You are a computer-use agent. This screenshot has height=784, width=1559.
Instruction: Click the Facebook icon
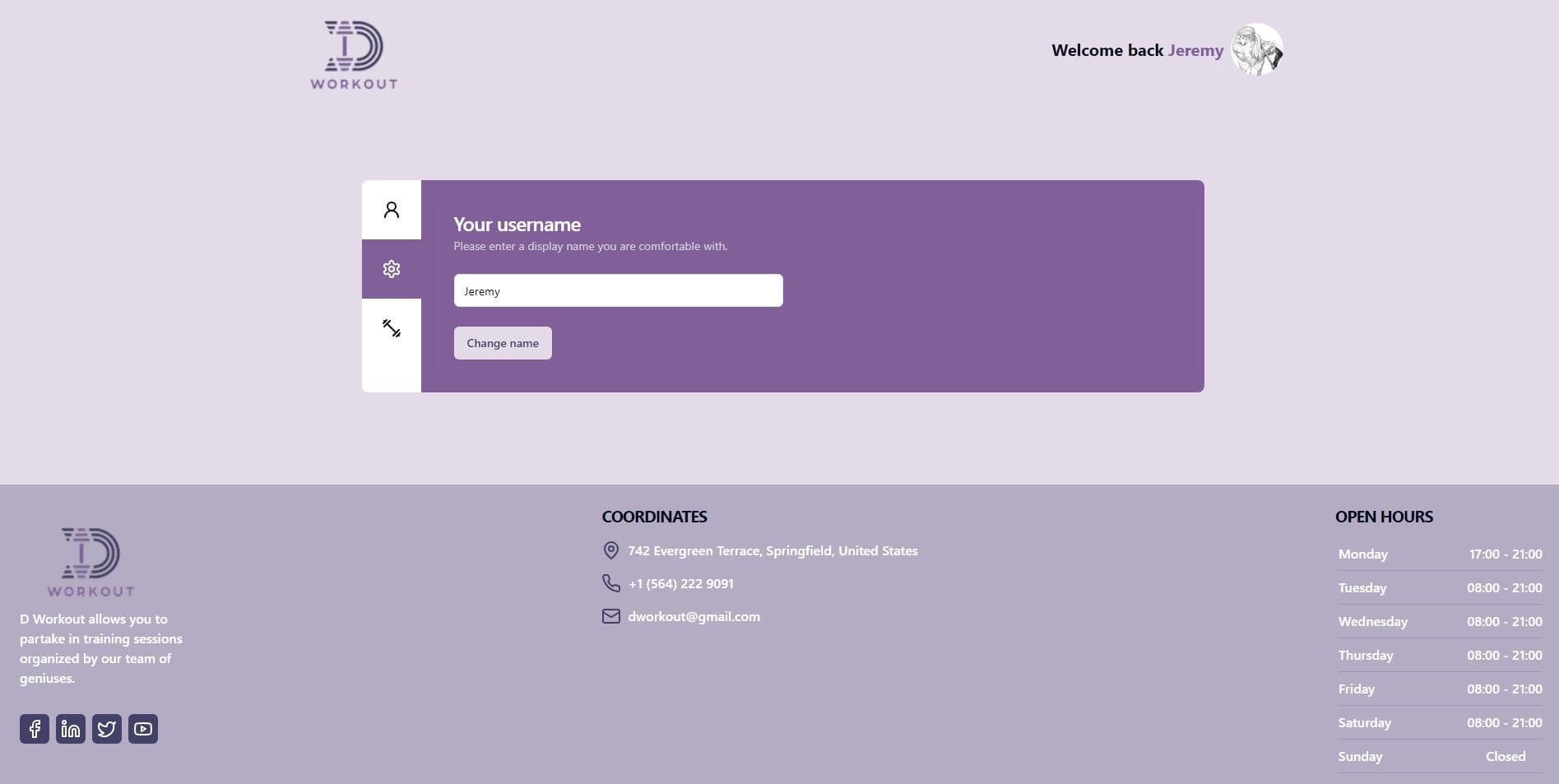(35, 728)
